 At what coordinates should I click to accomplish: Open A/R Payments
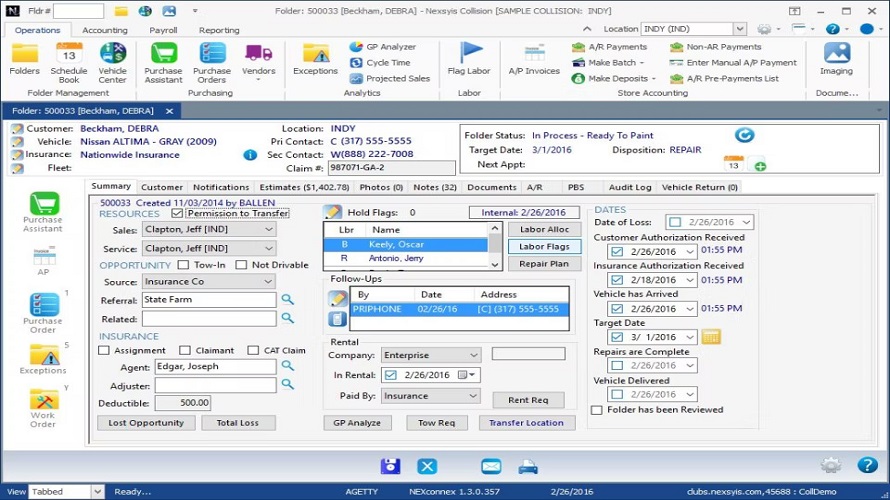[x=610, y=47]
